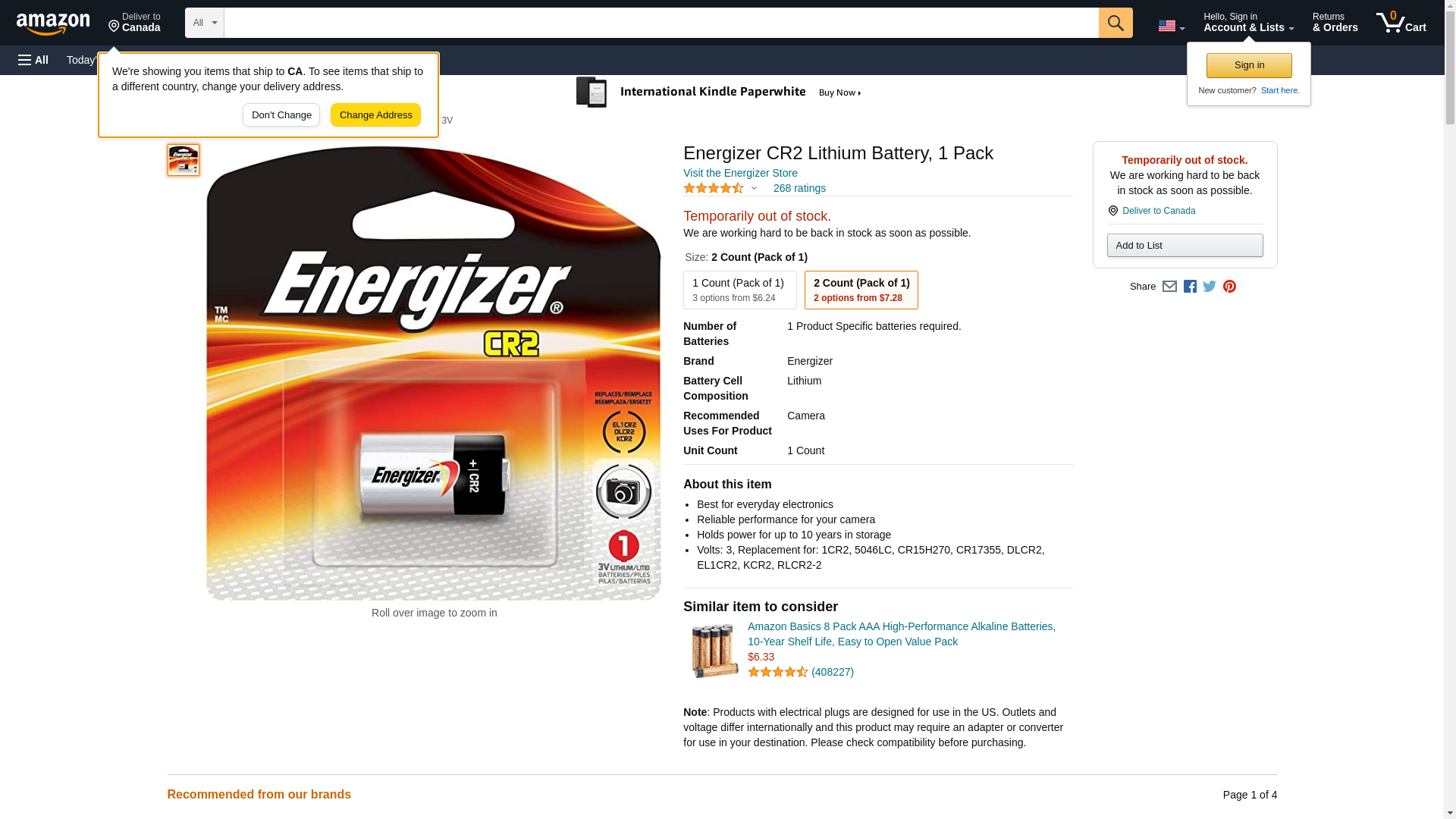Expand the country flag language selector
The image size is (1456, 819).
(1171, 26)
